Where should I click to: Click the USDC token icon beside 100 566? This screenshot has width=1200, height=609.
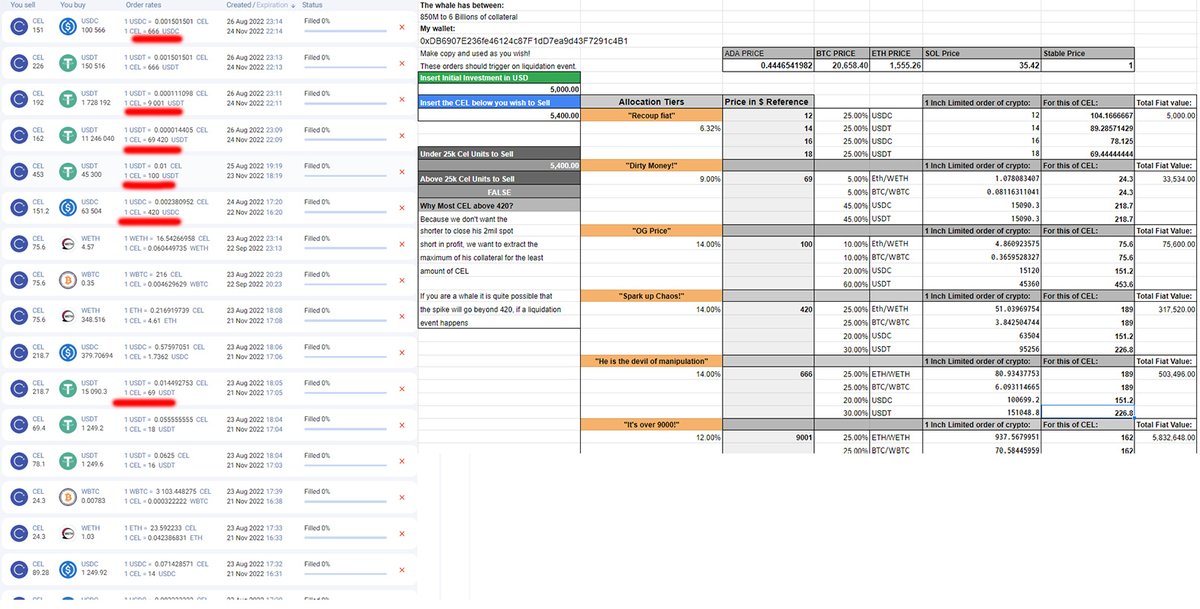[x=68, y=26]
